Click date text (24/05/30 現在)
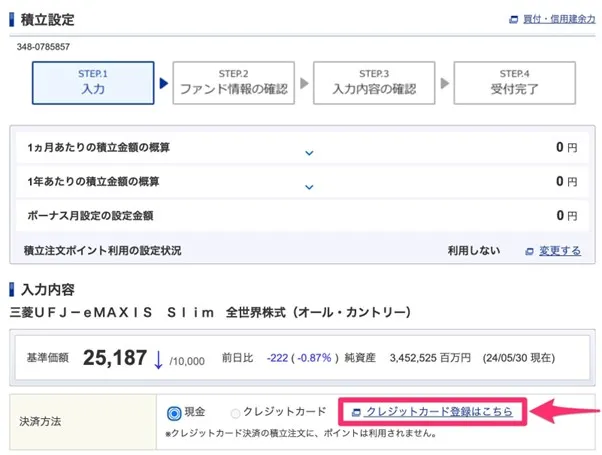The width and height of the screenshot is (602, 455). pyautogui.click(x=519, y=358)
